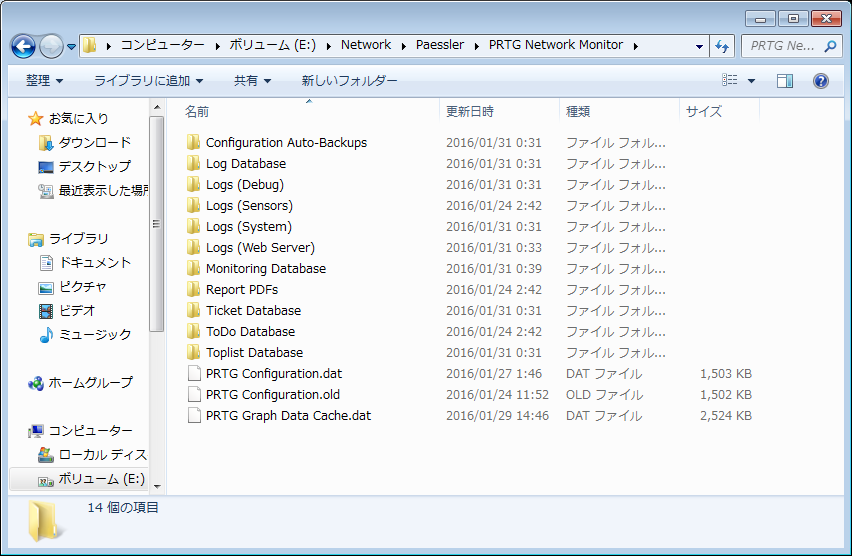852x556 pixels.
Task: Toggle the preview pane icon
Action: (785, 81)
